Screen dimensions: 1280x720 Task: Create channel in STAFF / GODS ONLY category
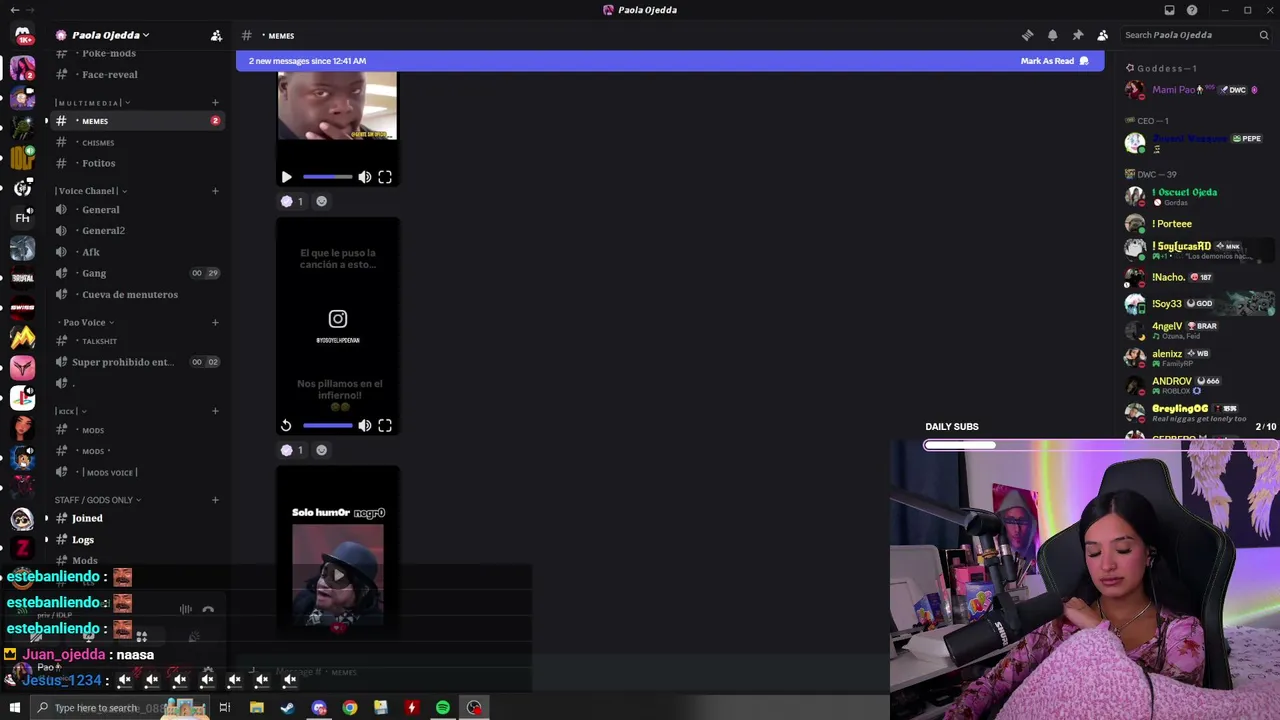coord(215,500)
